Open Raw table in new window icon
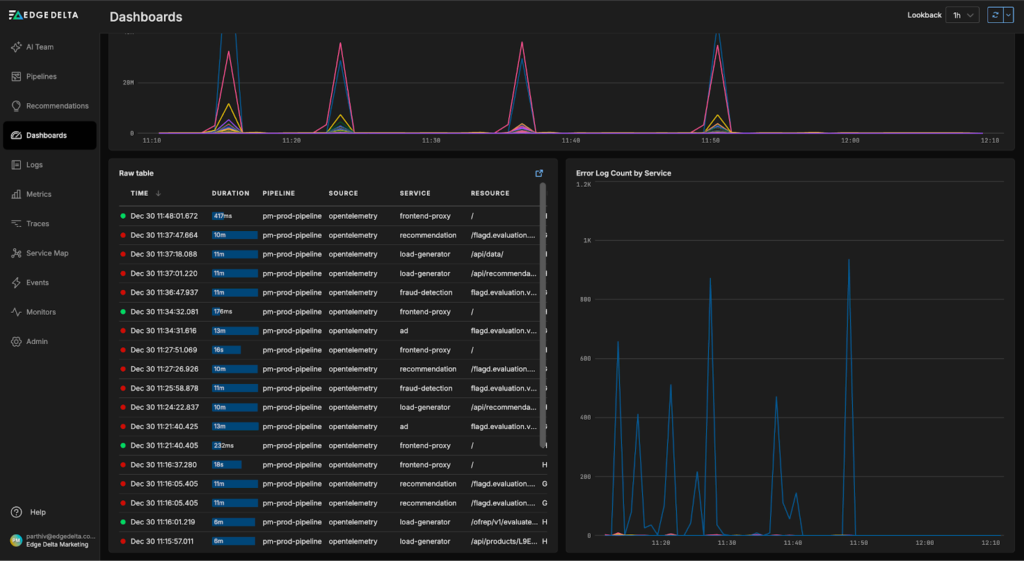This screenshot has height=561, width=1024. coord(539,173)
